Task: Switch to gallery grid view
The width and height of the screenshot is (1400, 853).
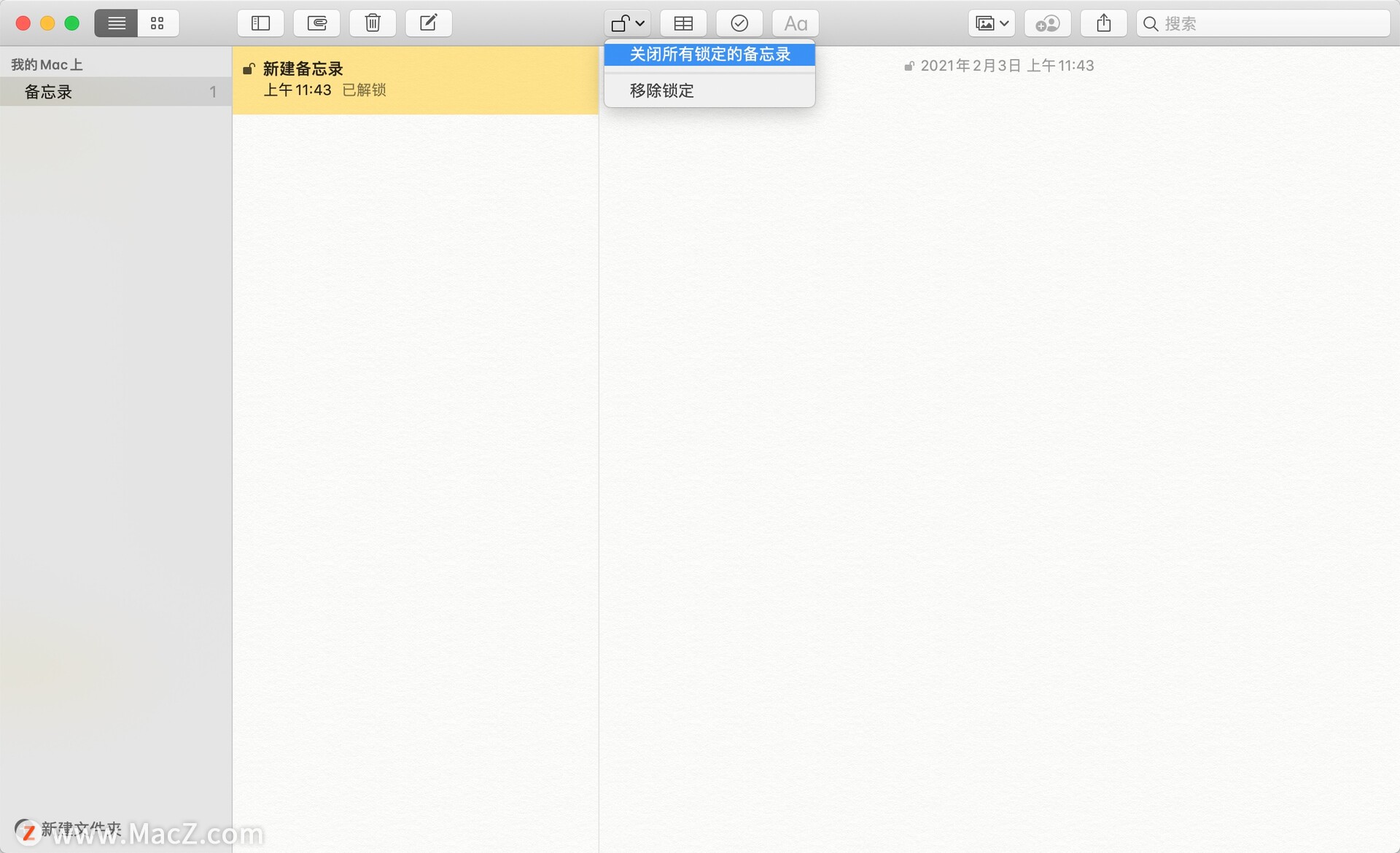Action: (x=157, y=23)
